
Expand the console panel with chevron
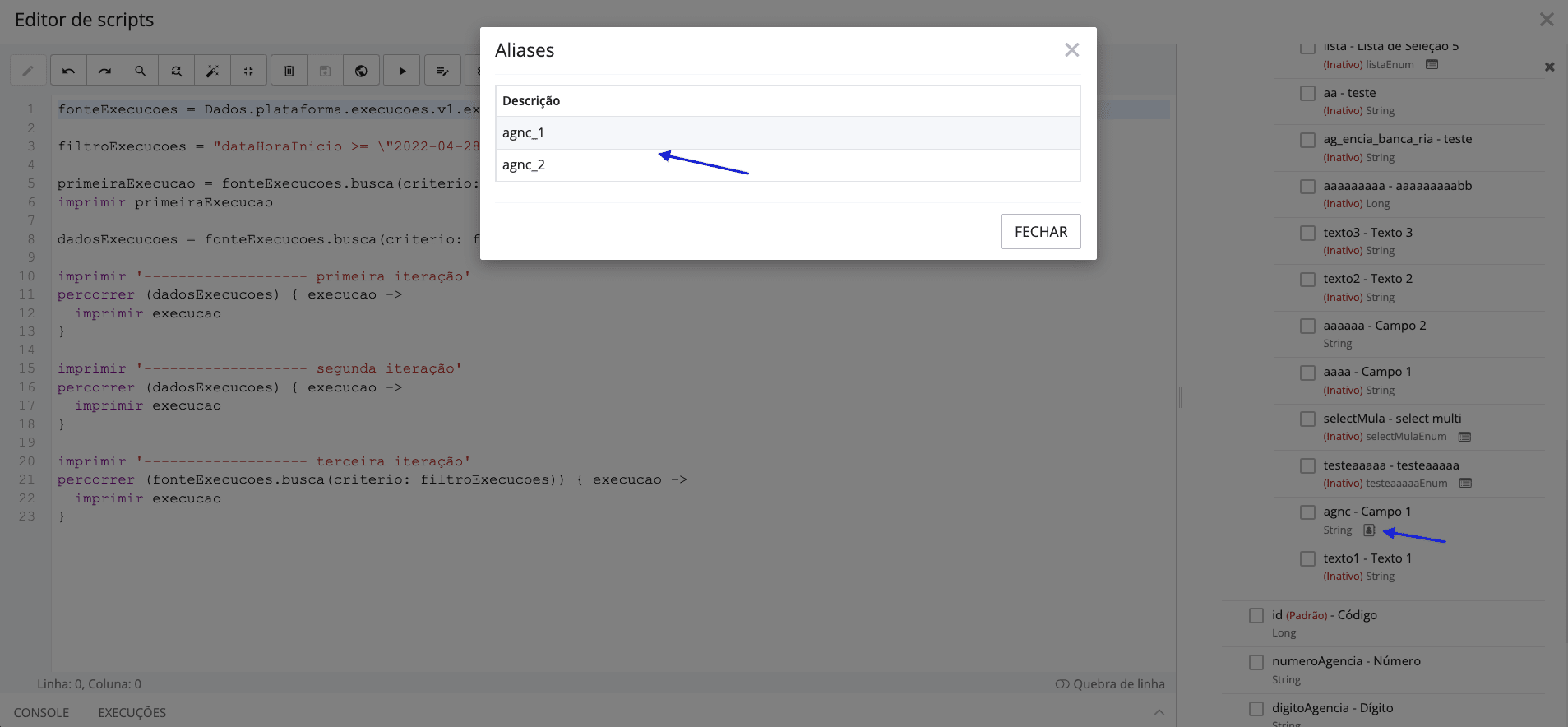pos(1159,712)
